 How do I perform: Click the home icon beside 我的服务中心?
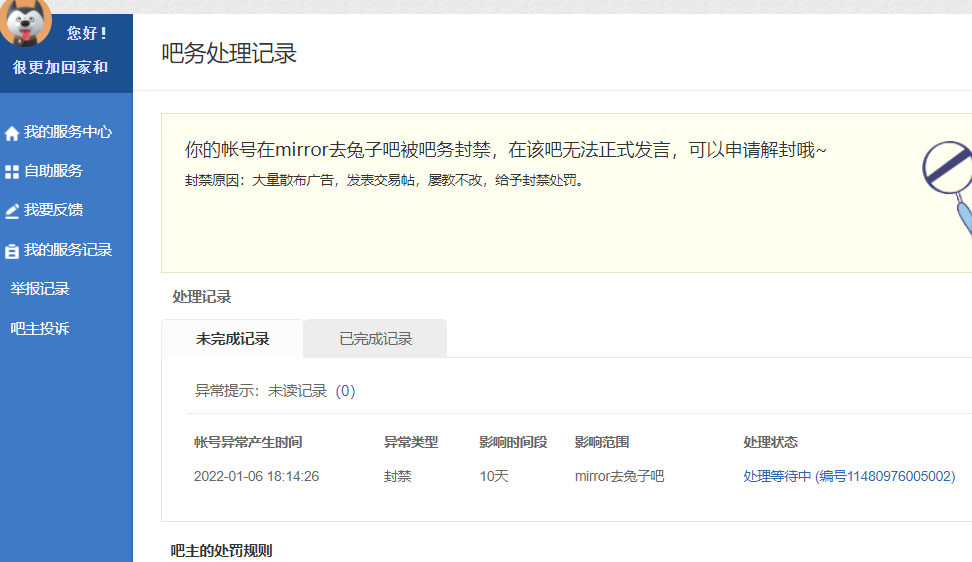click(12, 133)
